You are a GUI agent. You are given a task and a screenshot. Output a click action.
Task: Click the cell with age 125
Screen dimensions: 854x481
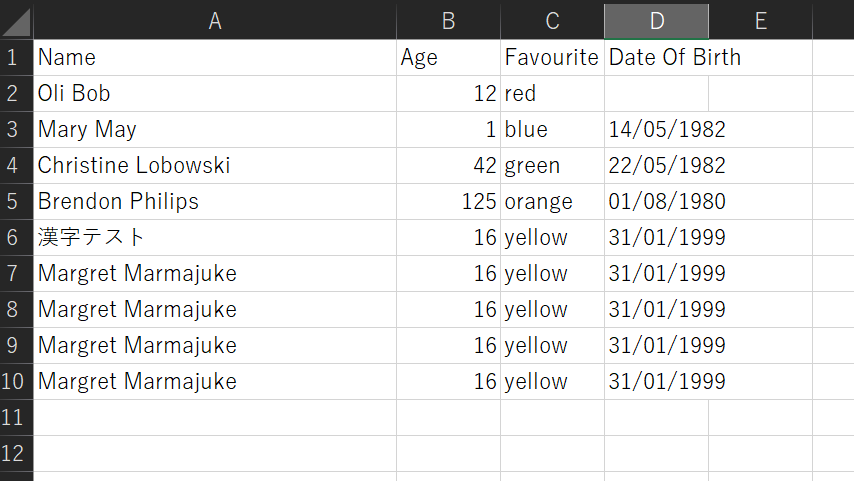coord(448,201)
